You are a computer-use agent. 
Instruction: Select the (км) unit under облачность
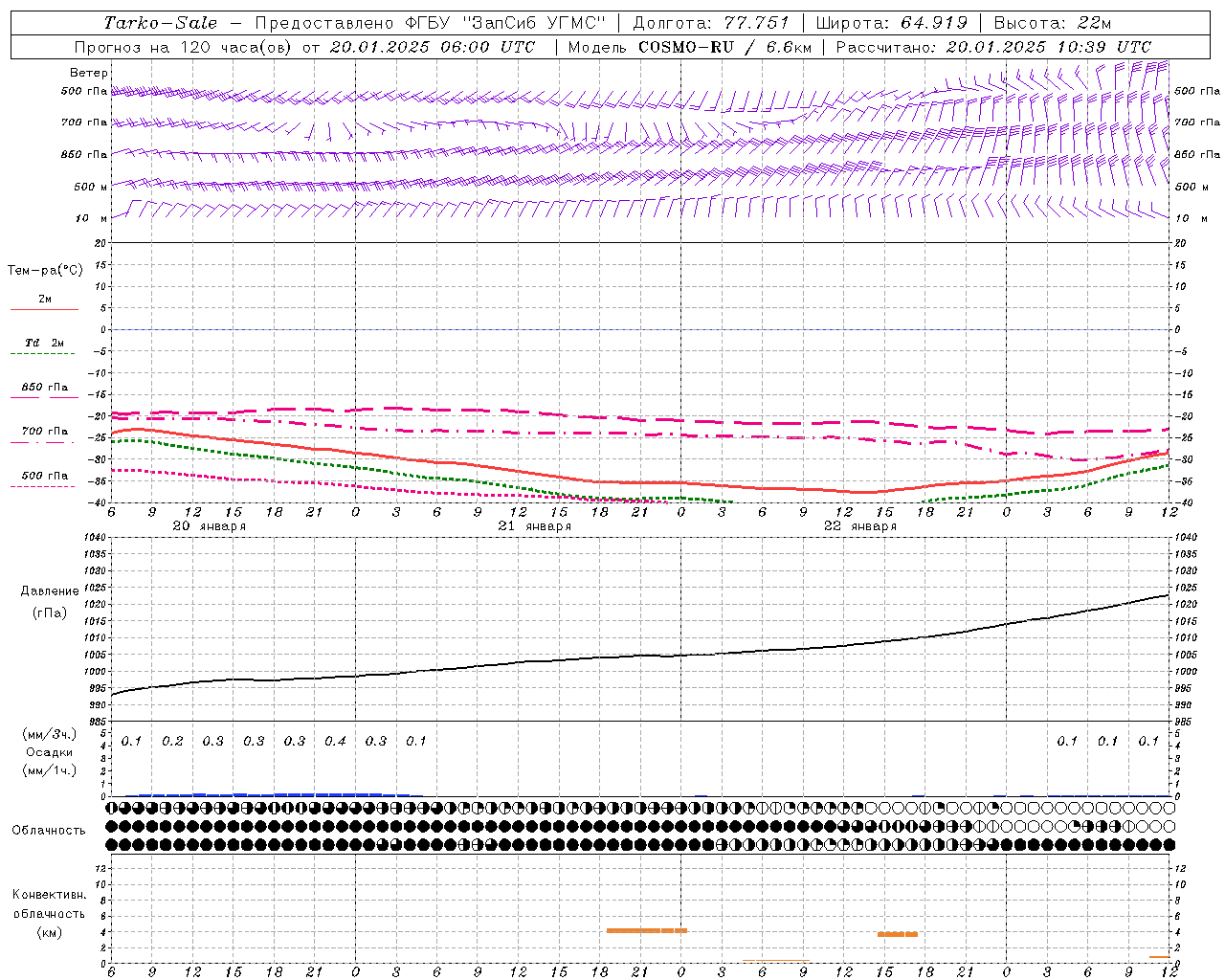tap(50, 932)
